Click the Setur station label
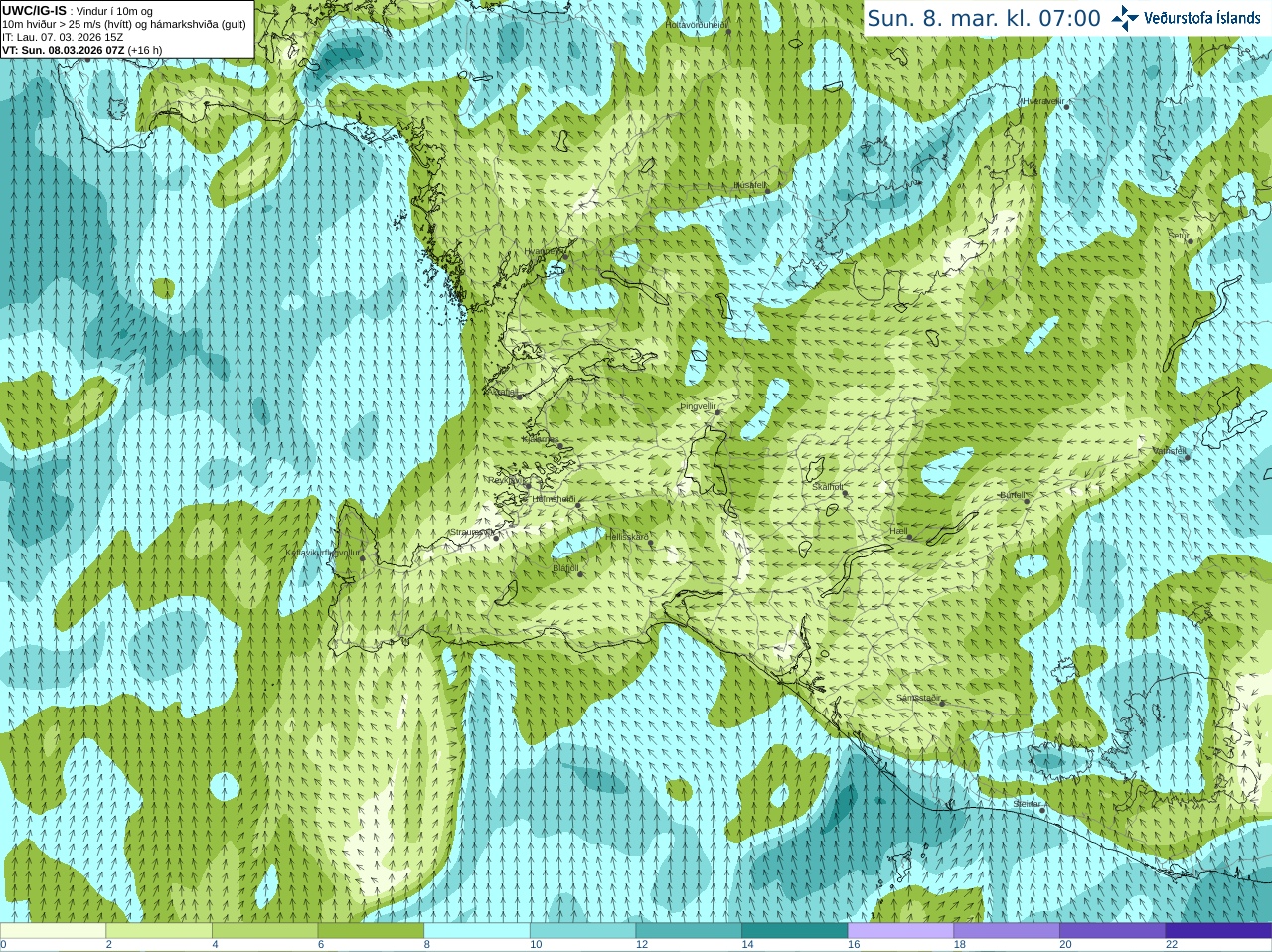Screen dimensions: 1272x952 (x=1179, y=236)
